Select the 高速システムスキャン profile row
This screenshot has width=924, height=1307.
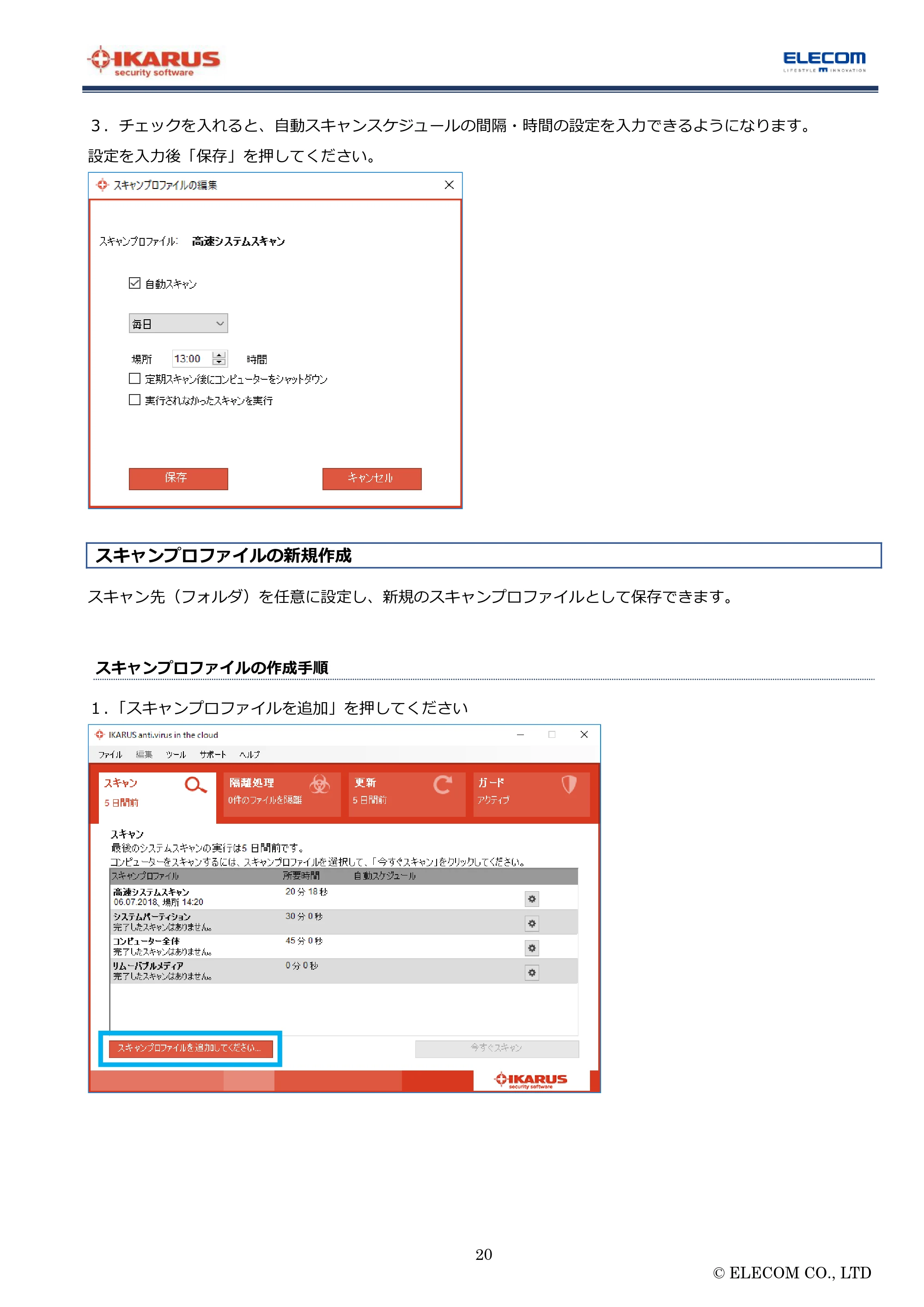(x=344, y=897)
